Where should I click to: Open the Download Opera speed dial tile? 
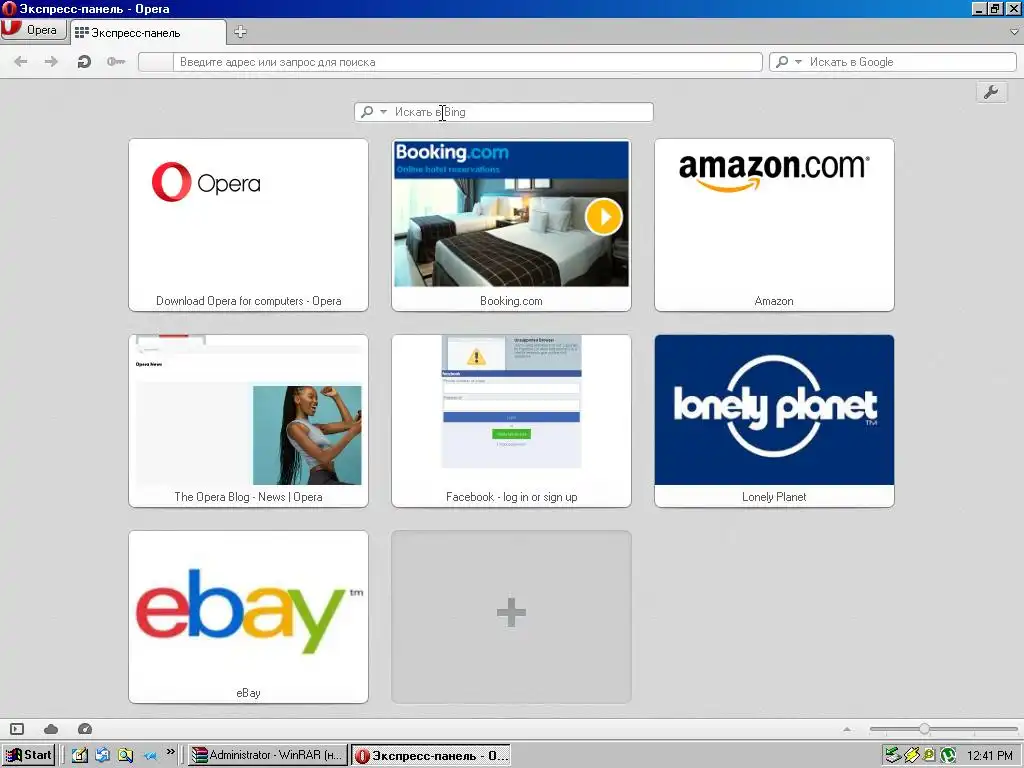tap(248, 225)
